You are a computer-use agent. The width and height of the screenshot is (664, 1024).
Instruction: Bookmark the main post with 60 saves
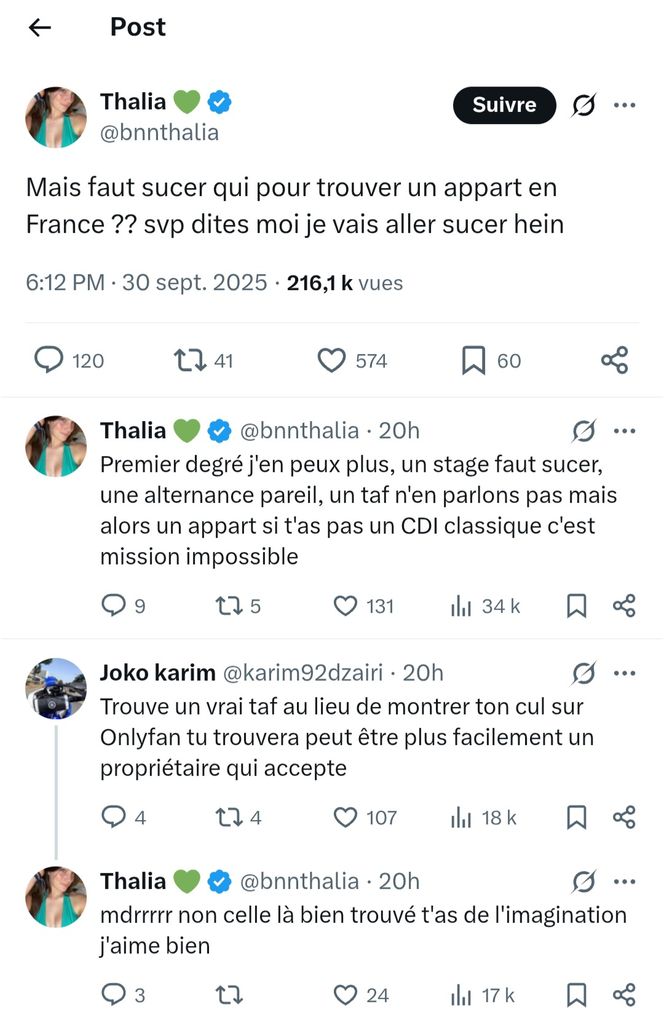tap(473, 360)
